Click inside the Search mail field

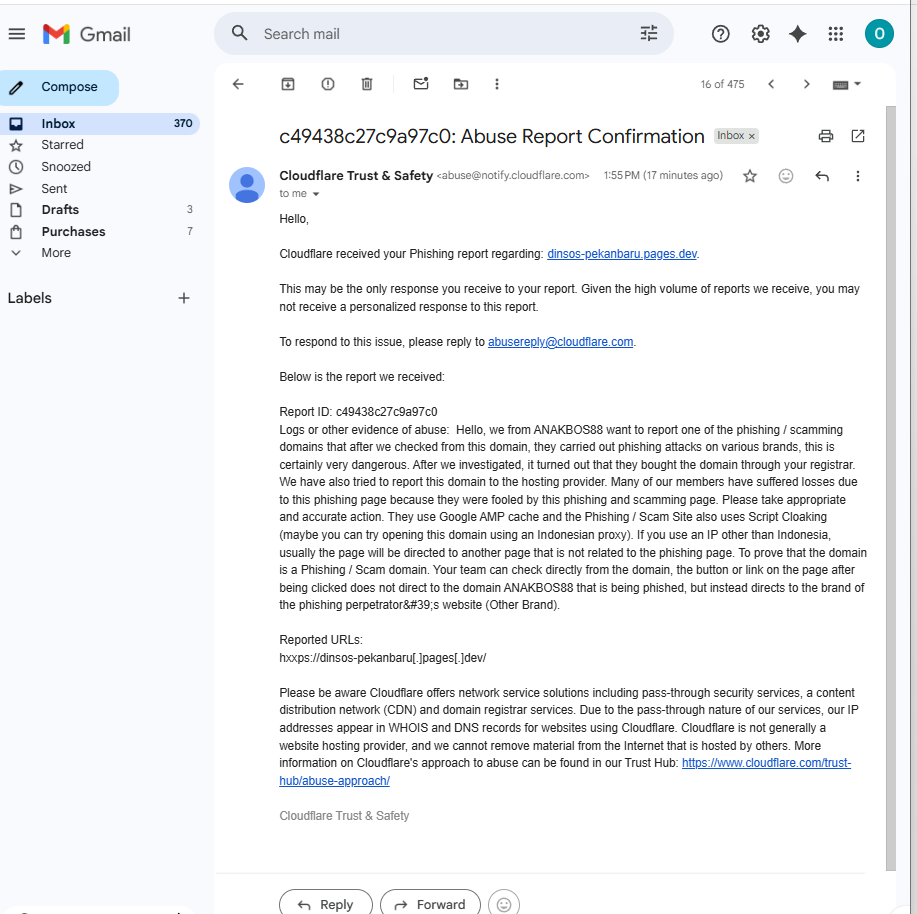(444, 34)
